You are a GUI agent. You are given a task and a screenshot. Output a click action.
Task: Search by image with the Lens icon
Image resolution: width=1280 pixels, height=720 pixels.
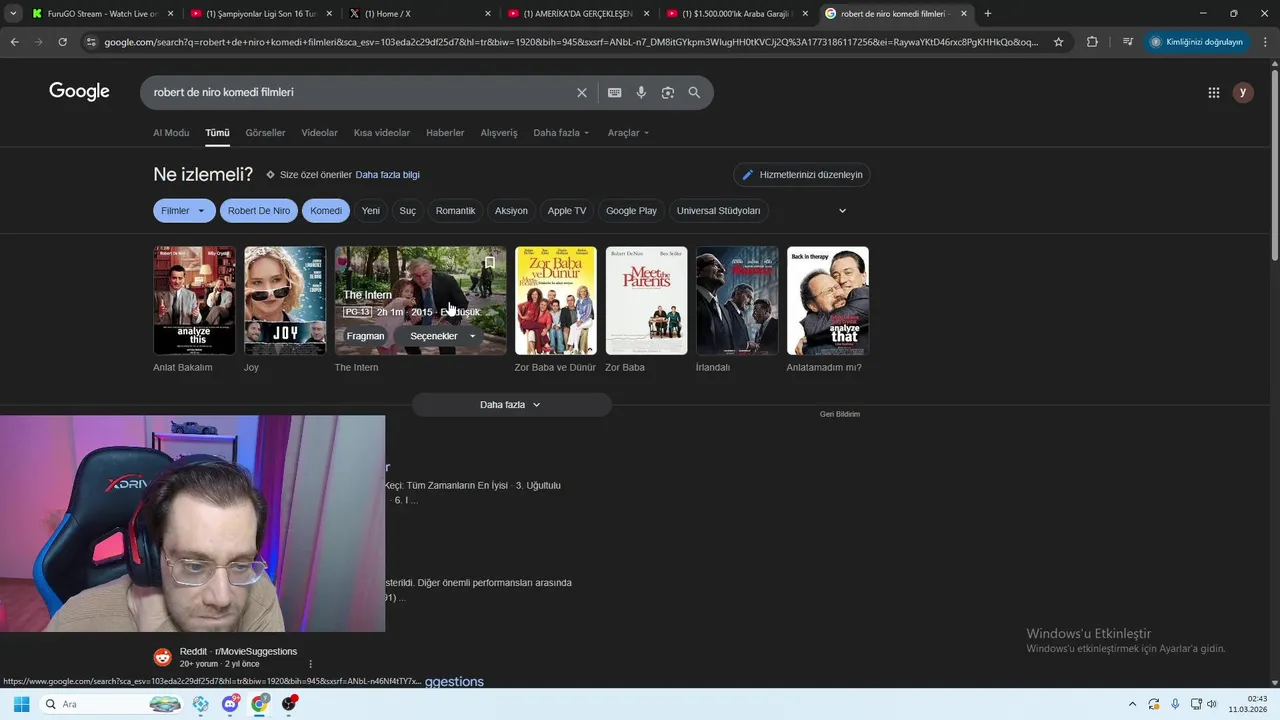click(x=667, y=93)
